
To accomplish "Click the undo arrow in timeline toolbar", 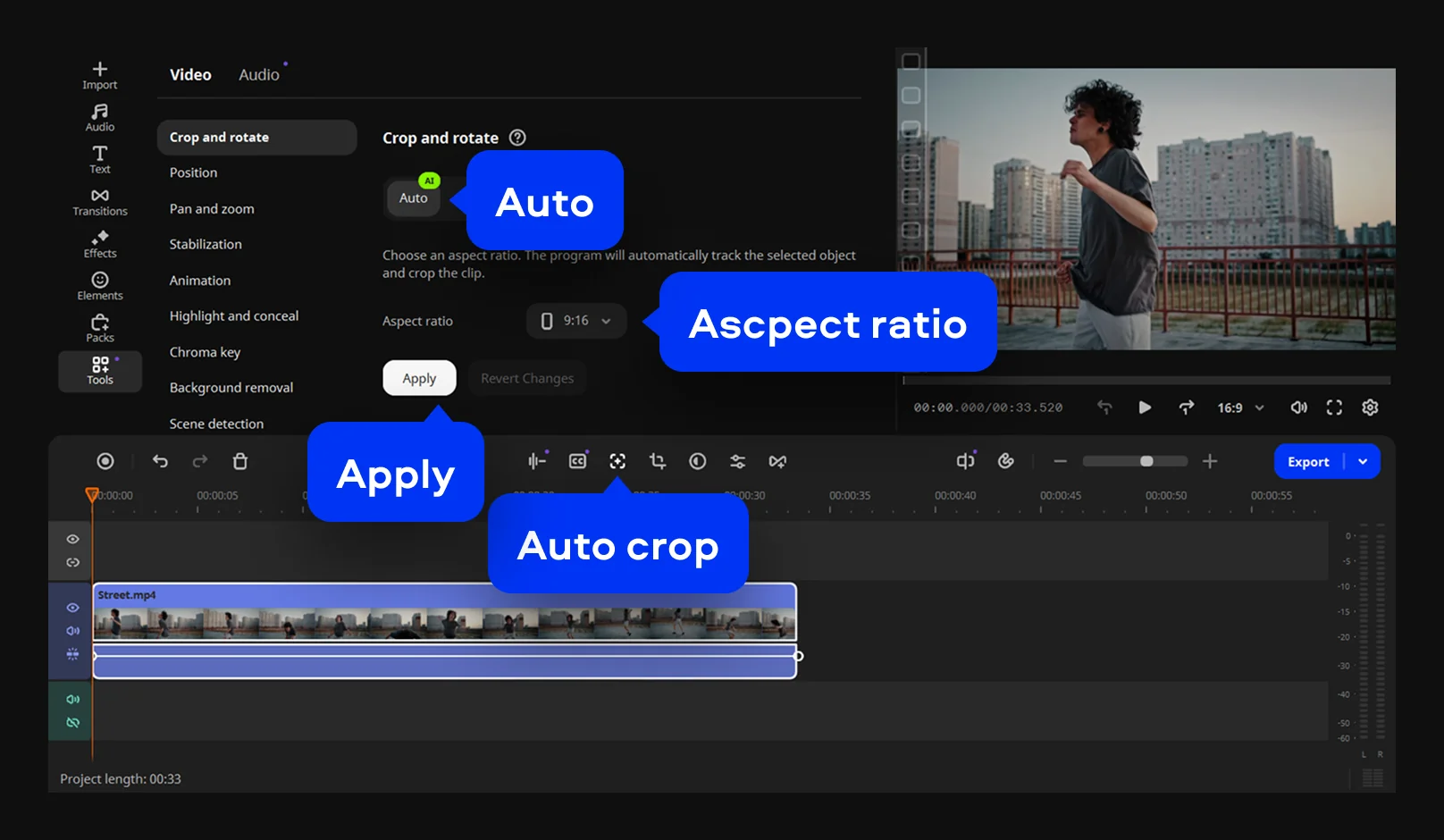I will click(160, 461).
